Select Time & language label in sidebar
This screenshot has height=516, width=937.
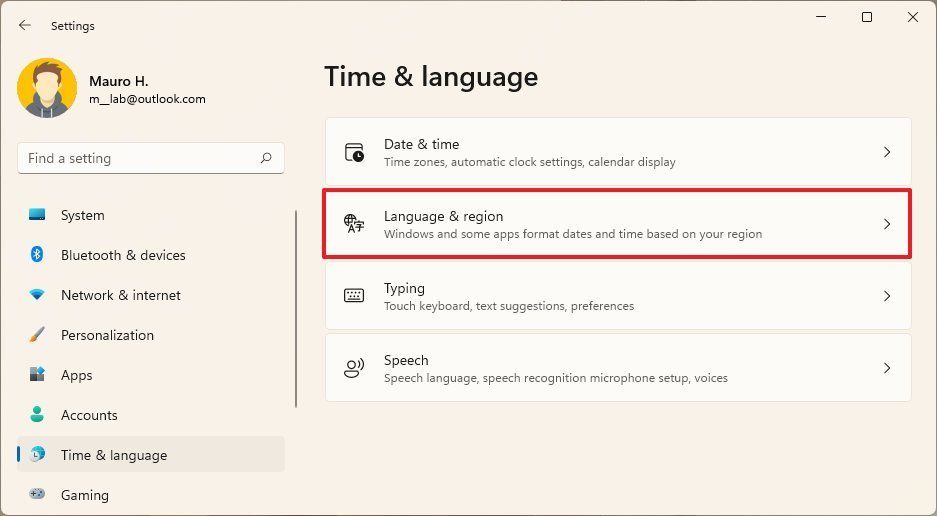[x=114, y=455]
